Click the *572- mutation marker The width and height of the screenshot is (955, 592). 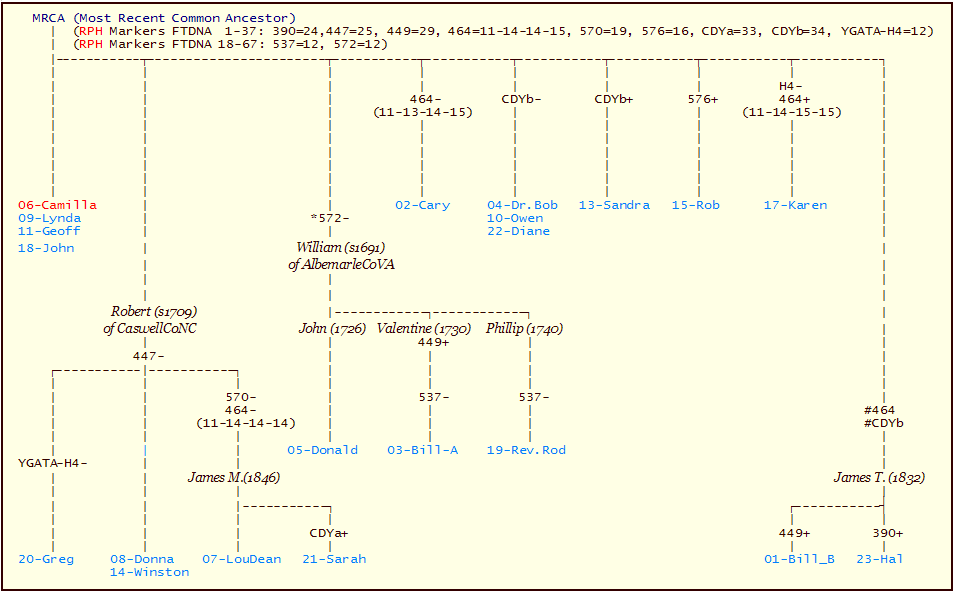click(x=329, y=218)
